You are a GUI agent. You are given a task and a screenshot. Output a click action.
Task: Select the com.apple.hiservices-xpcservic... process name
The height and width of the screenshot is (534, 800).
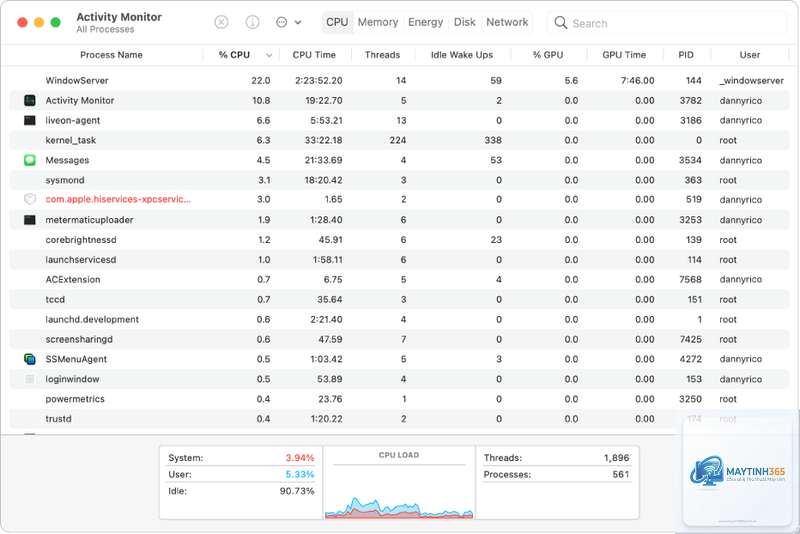[x=118, y=199]
